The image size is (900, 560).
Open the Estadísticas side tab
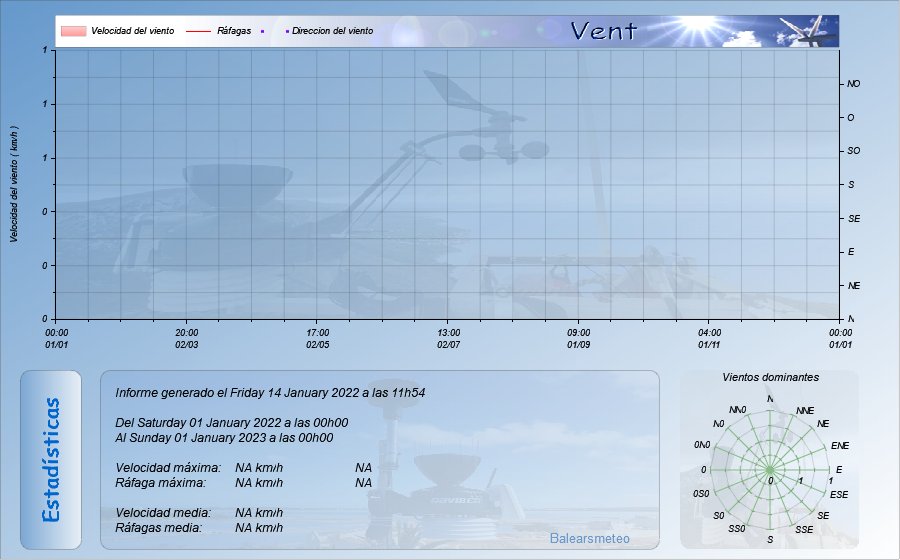(51, 459)
